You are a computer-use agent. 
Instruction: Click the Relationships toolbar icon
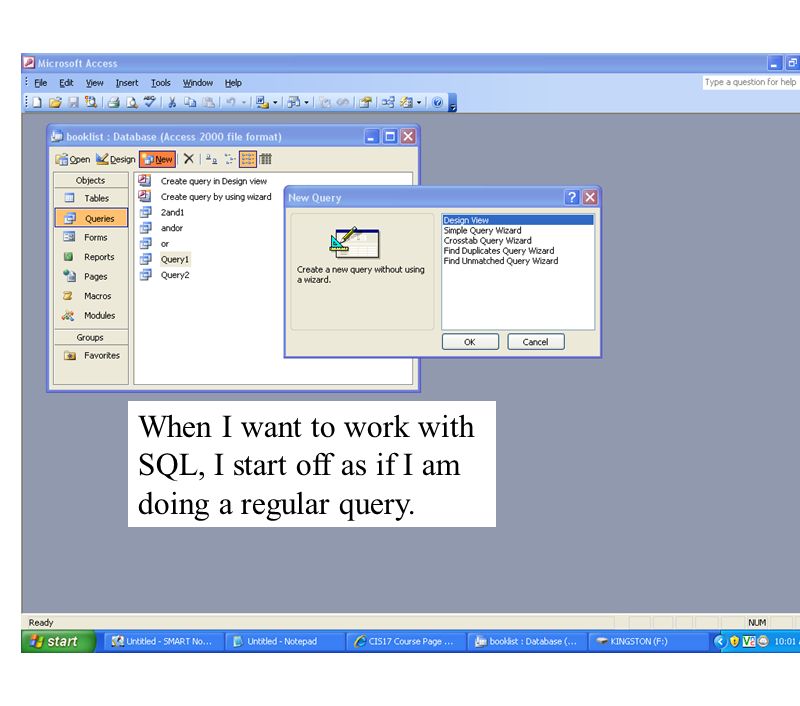388,103
